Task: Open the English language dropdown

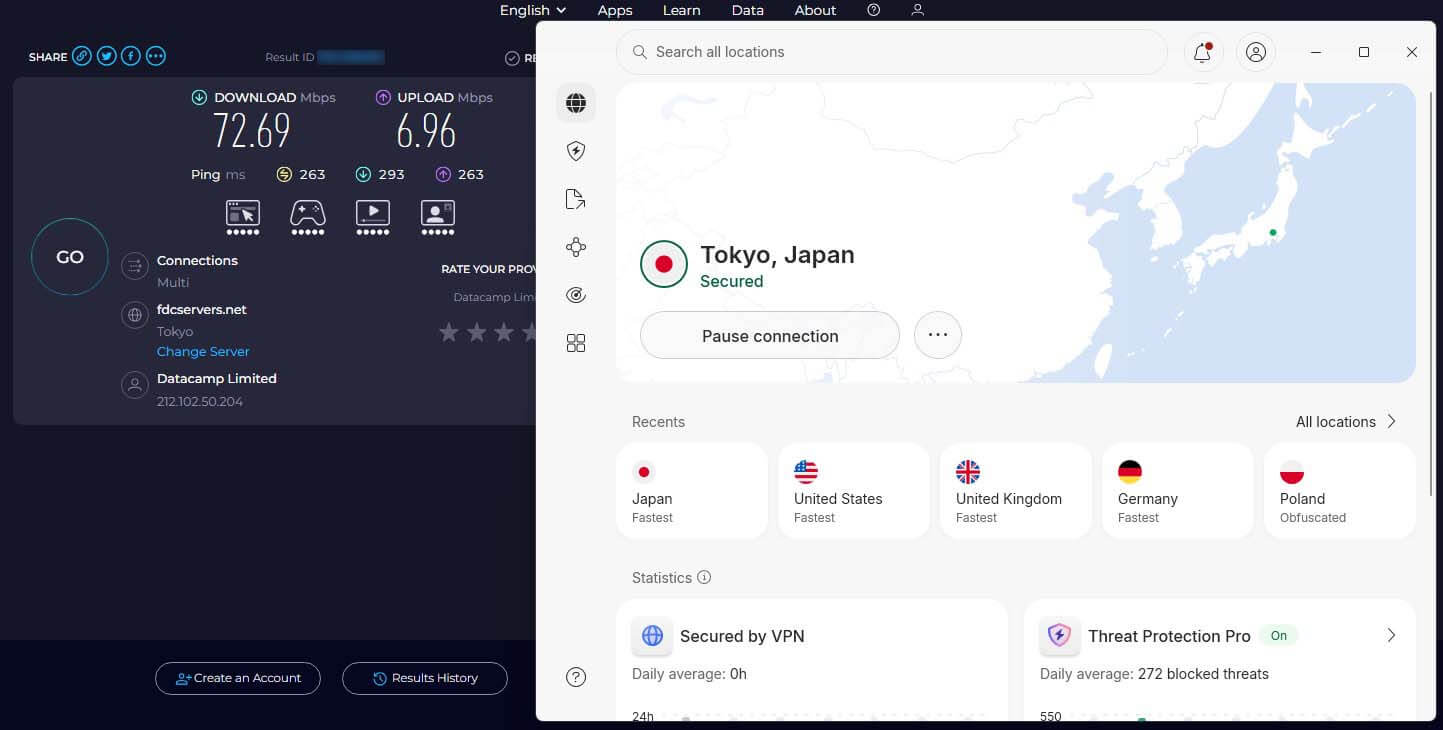Action: tap(533, 10)
